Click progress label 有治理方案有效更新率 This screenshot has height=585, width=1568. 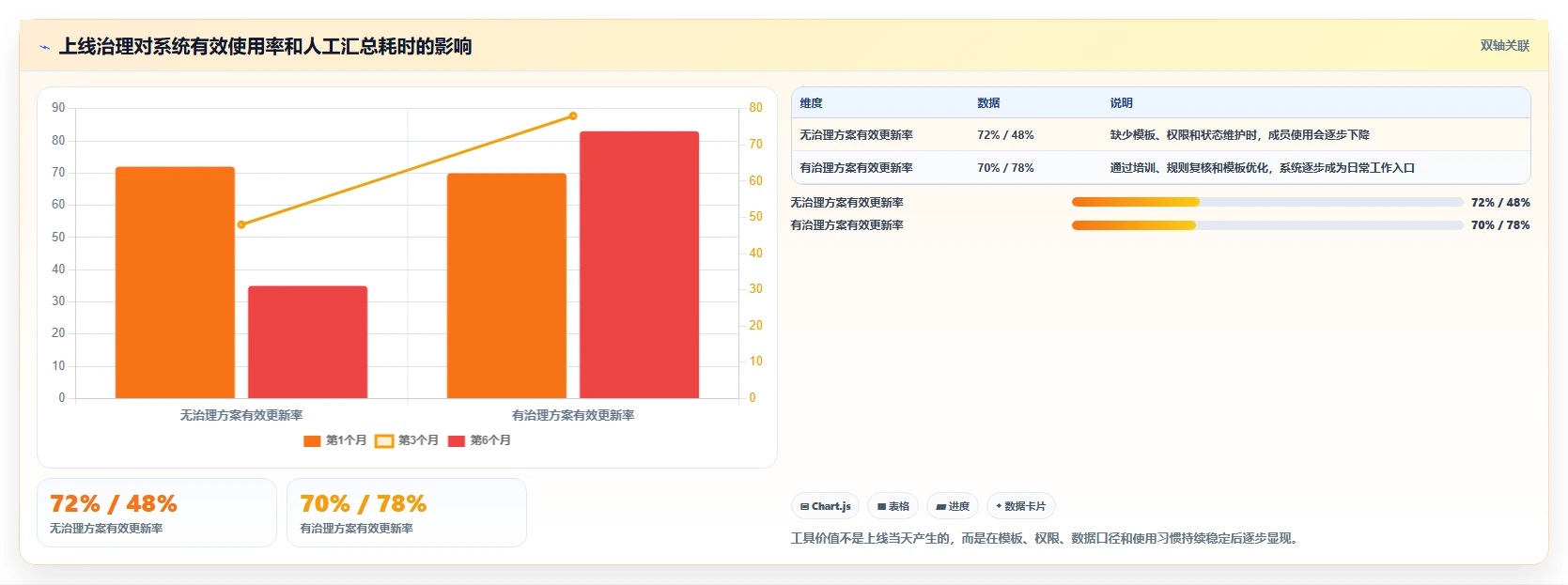[x=846, y=225]
